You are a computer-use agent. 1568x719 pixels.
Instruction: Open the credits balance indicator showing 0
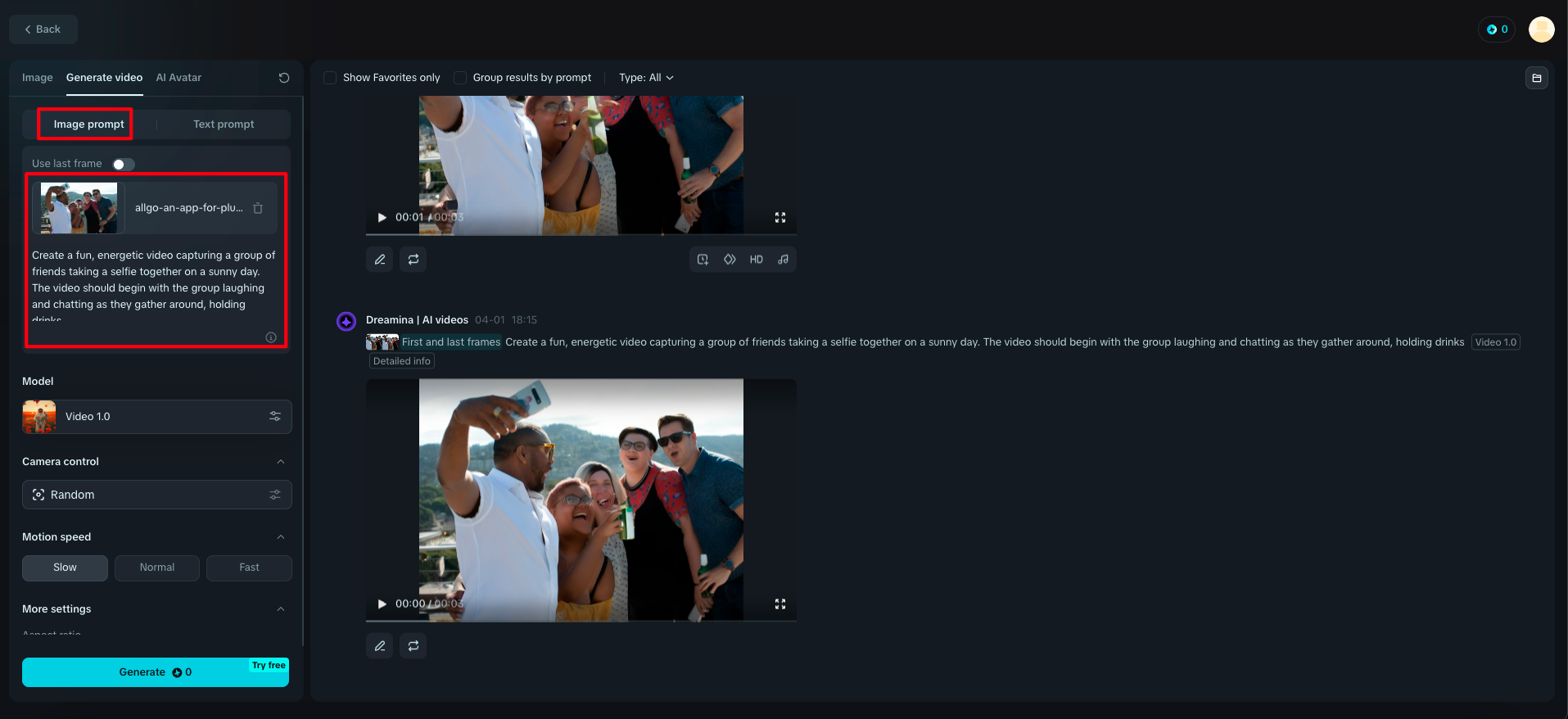(x=1497, y=29)
